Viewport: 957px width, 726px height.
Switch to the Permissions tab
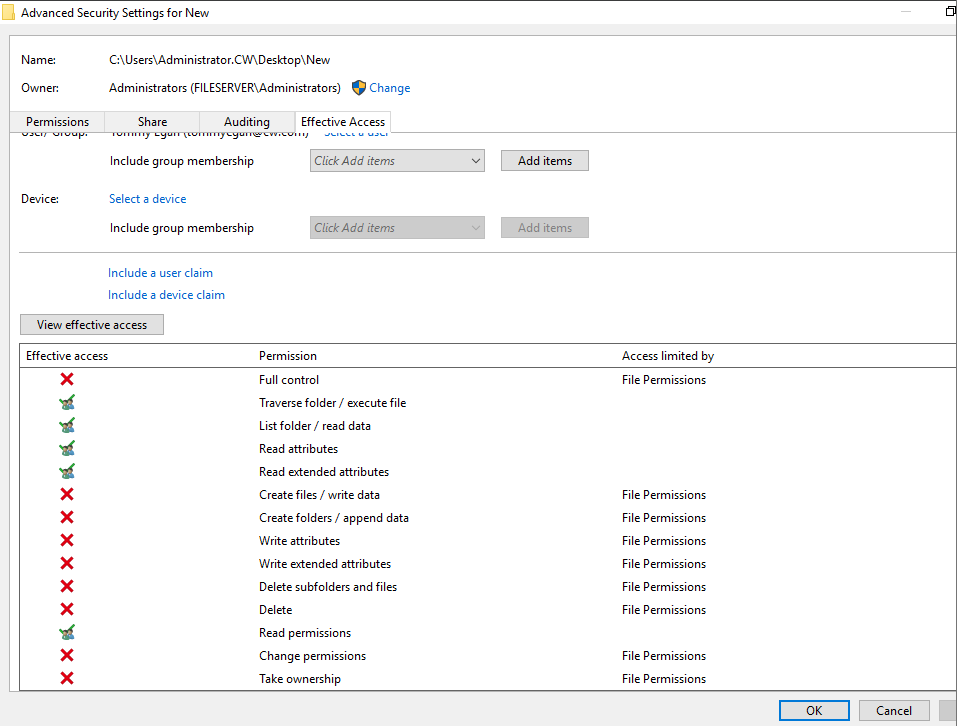point(57,122)
